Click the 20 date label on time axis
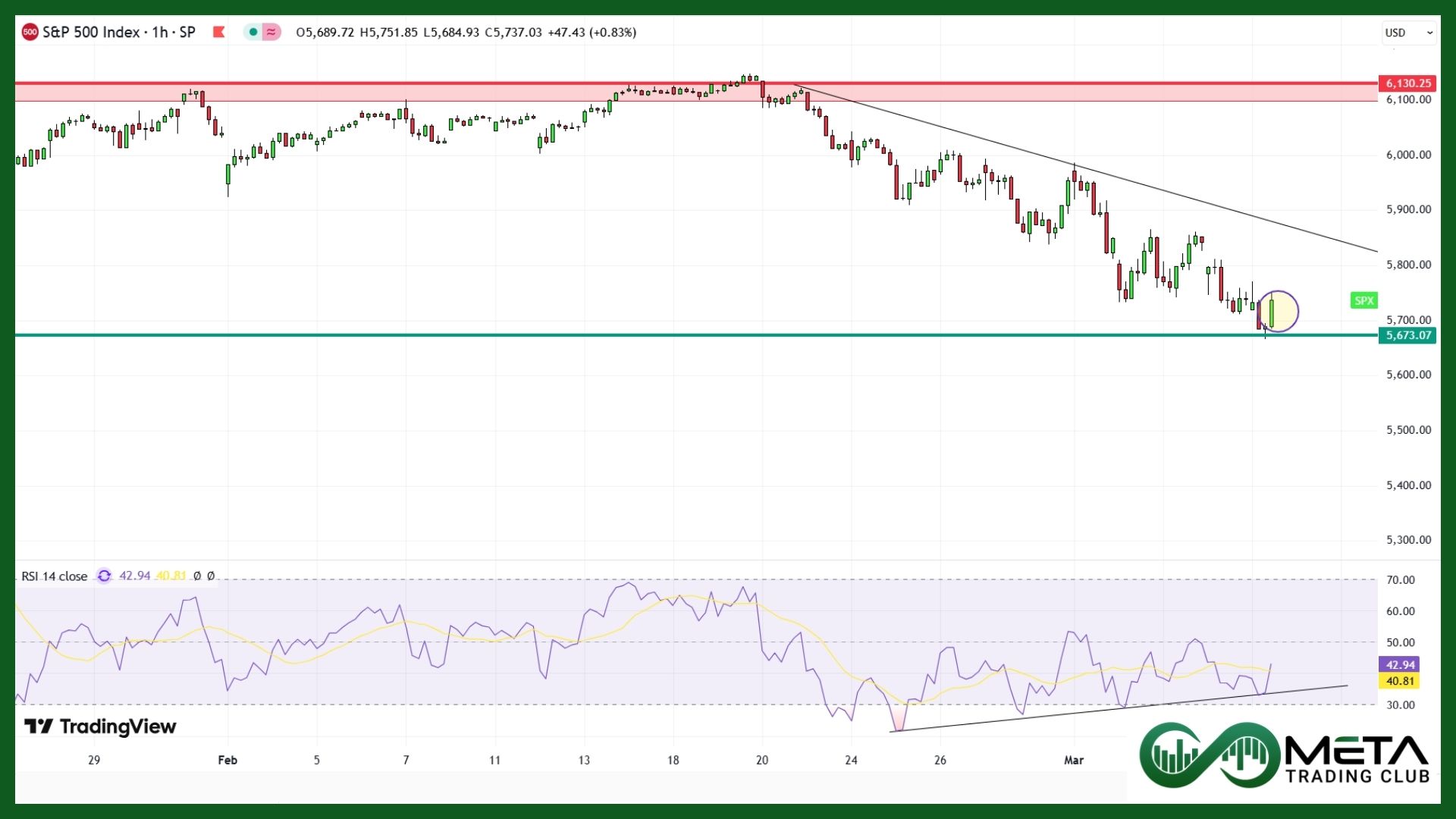 pos(762,760)
